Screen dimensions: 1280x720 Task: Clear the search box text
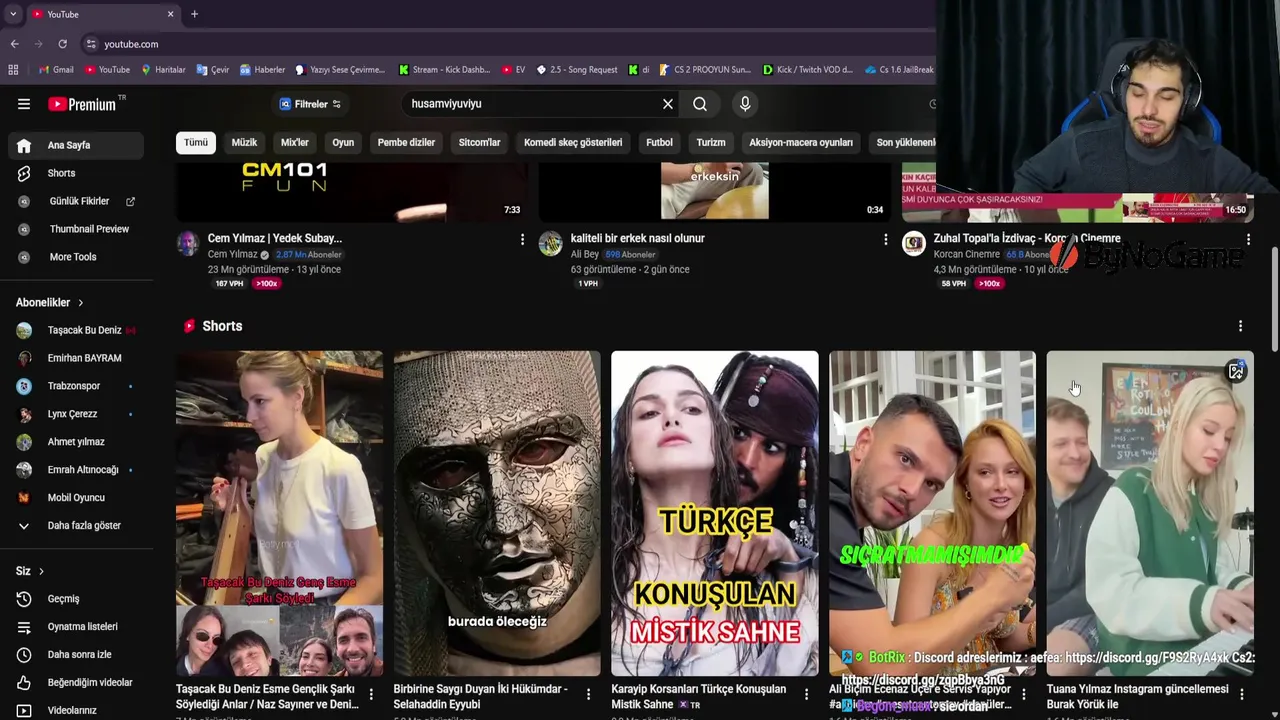tap(668, 104)
